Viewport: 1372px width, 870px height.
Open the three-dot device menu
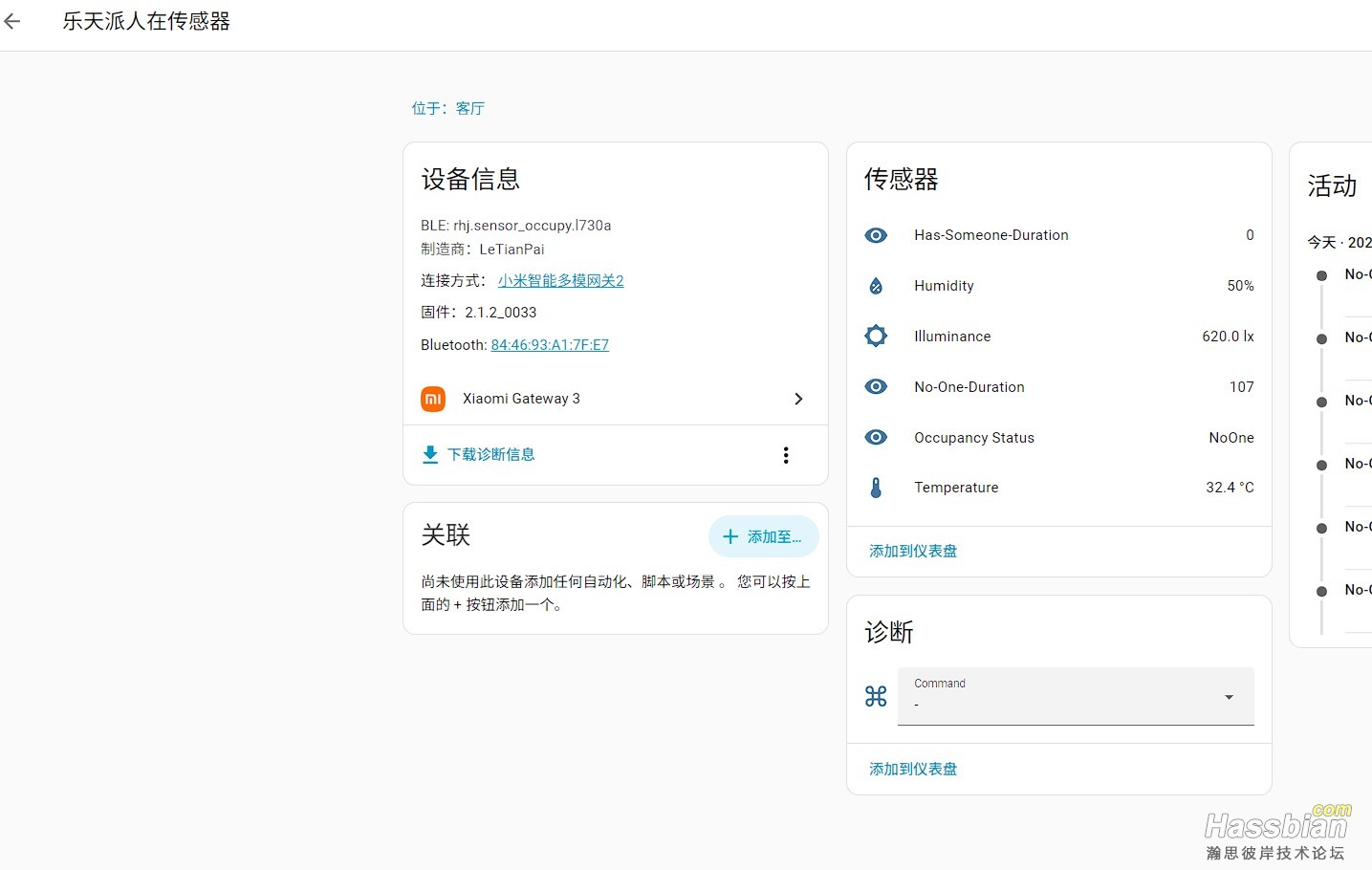(786, 455)
